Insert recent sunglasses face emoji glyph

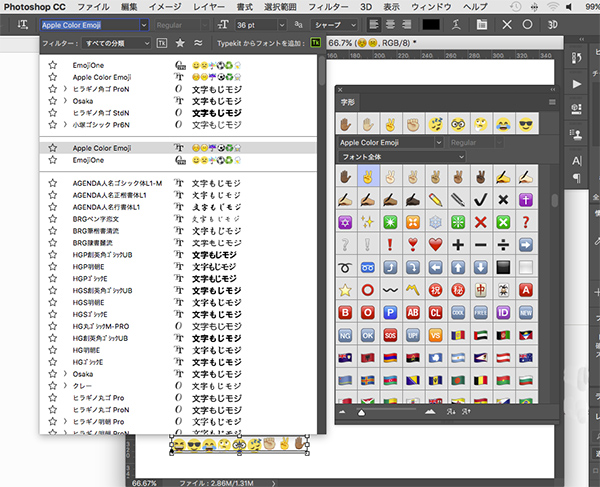pyautogui.click(x=526, y=124)
